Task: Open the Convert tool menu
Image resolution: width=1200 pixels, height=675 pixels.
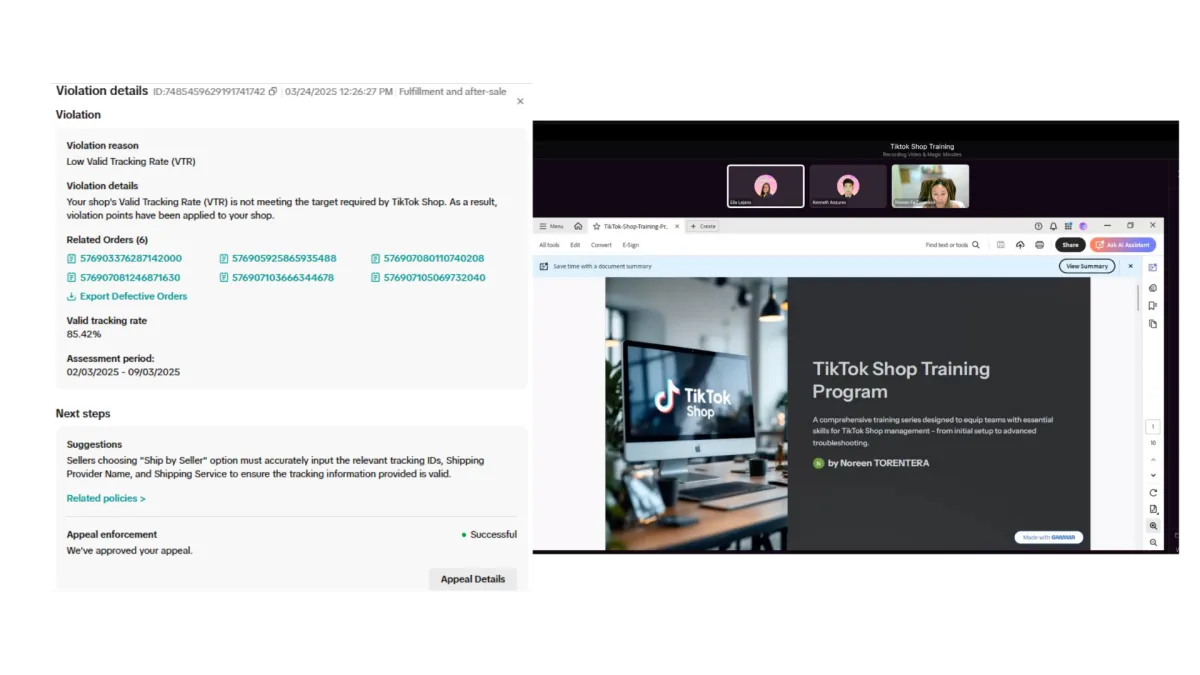Action: (601, 245)
